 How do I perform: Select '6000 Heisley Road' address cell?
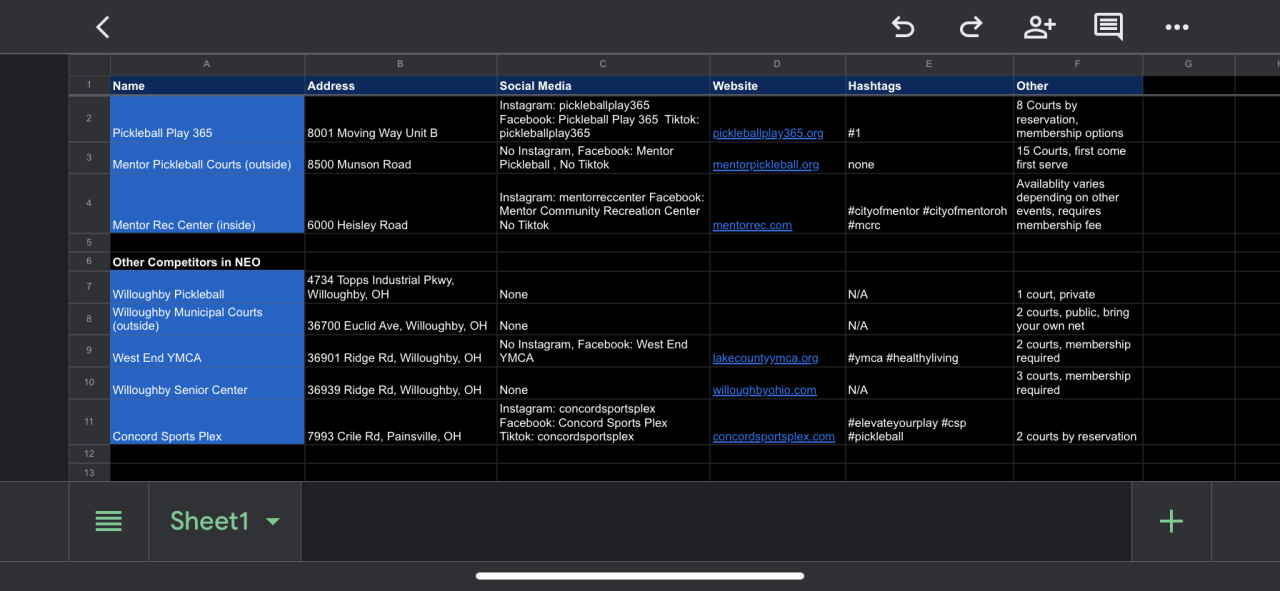401,204
